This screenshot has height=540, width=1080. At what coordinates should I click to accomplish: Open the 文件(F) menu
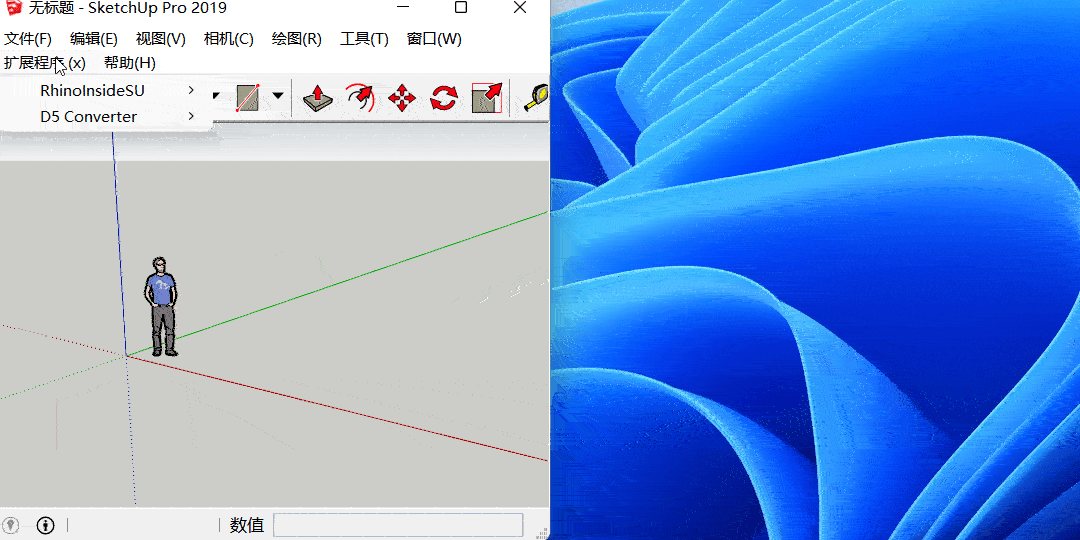(28, 39)
